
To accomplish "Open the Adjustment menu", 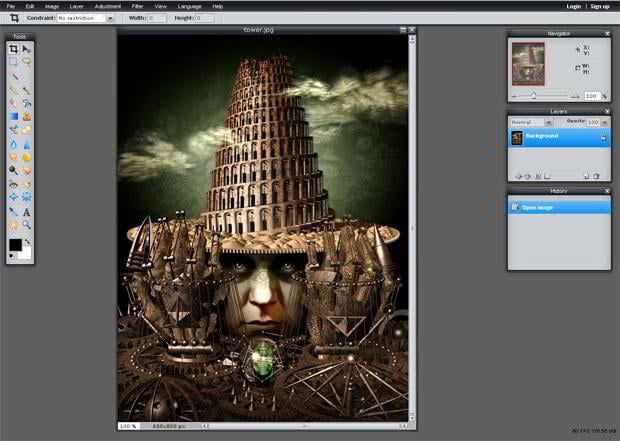I will [107, 6].
